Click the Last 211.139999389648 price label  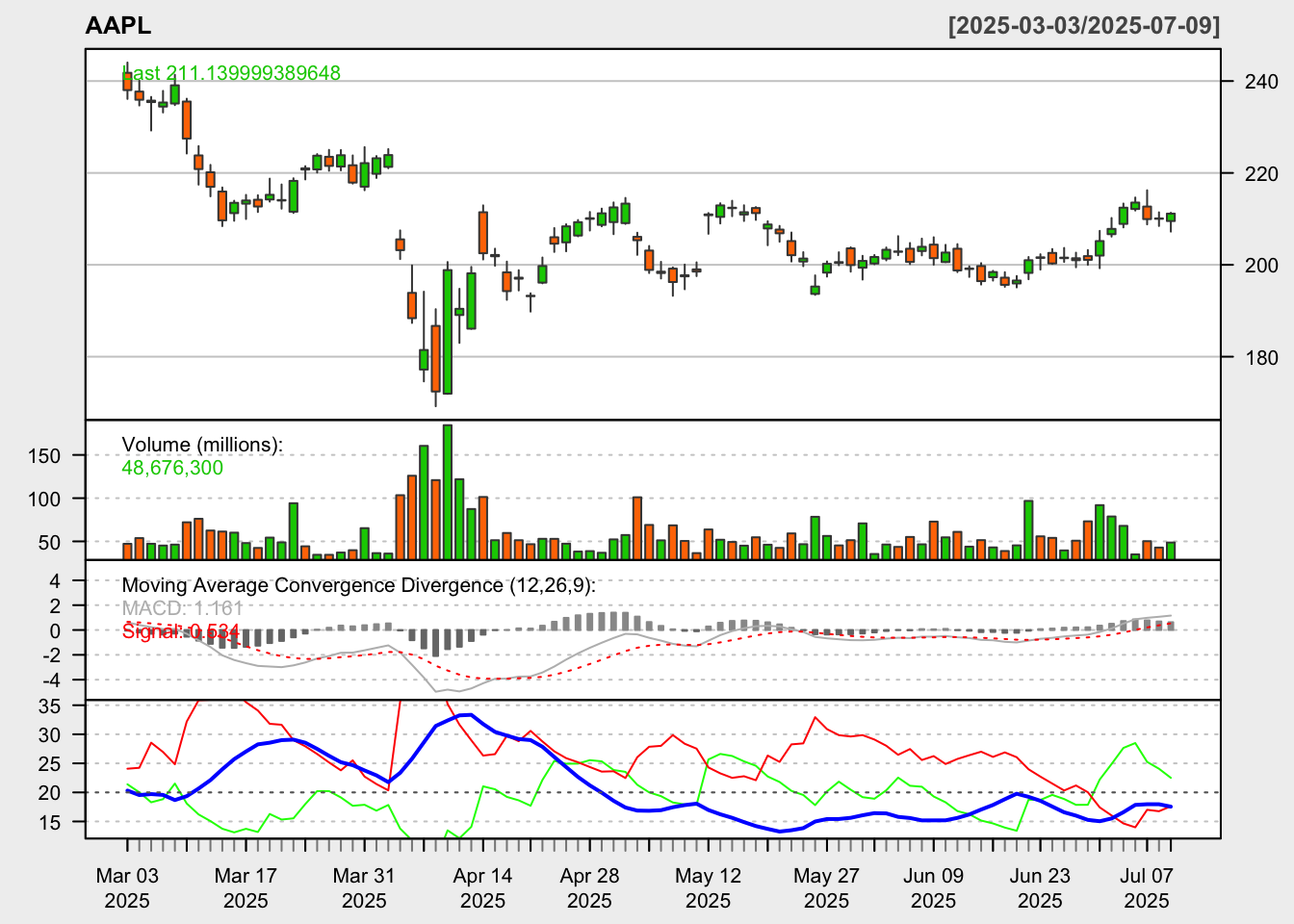(232, 73)
